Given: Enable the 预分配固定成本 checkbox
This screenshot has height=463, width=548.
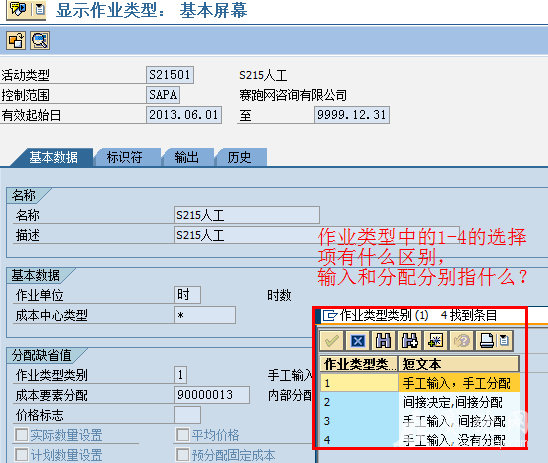Looking at the screenshot, I should point(182,455).
